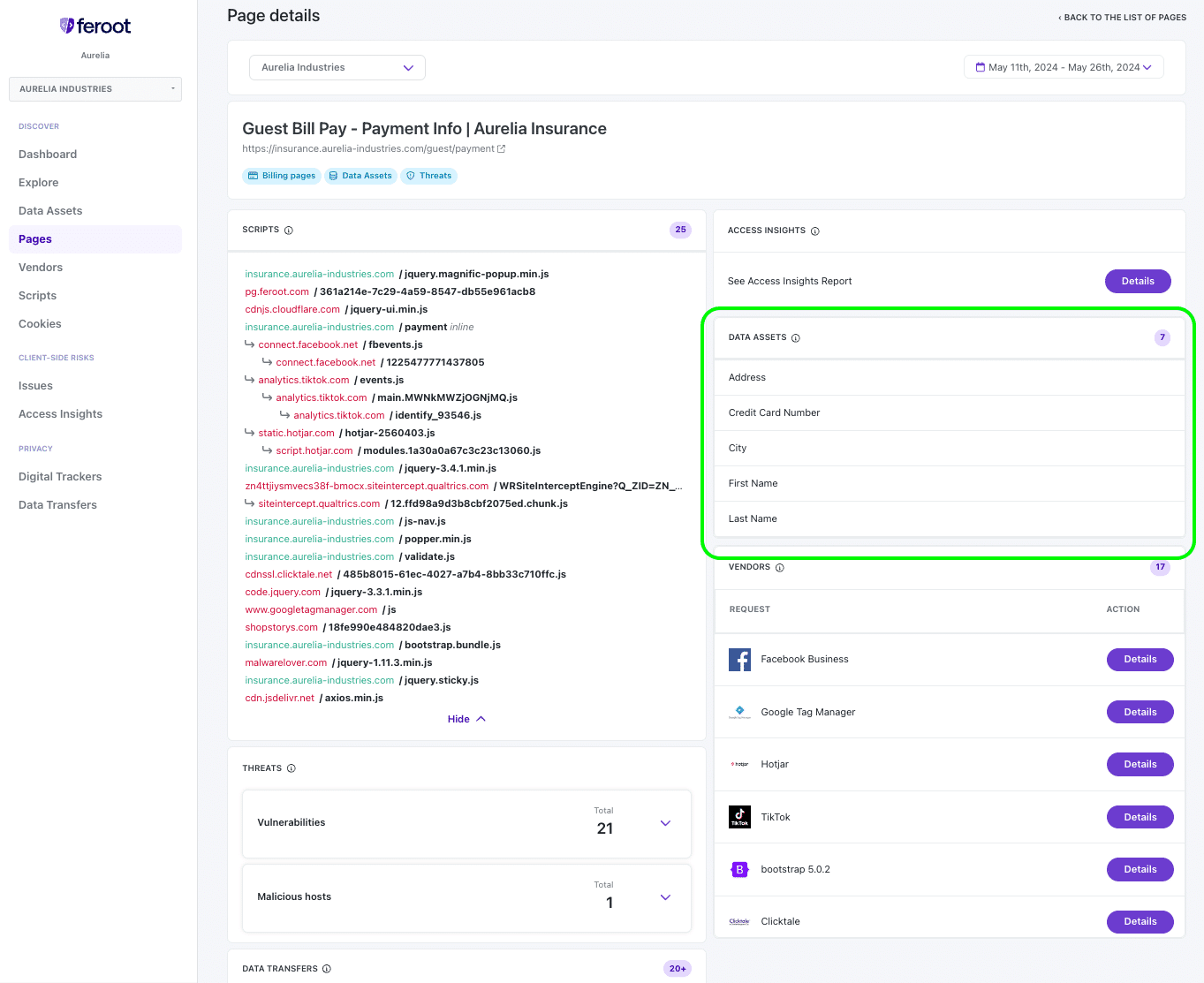Screen dimensions: 1204x983
Task: Click the Google Tag Manager logo icon
Action: (x=739, y=712)
